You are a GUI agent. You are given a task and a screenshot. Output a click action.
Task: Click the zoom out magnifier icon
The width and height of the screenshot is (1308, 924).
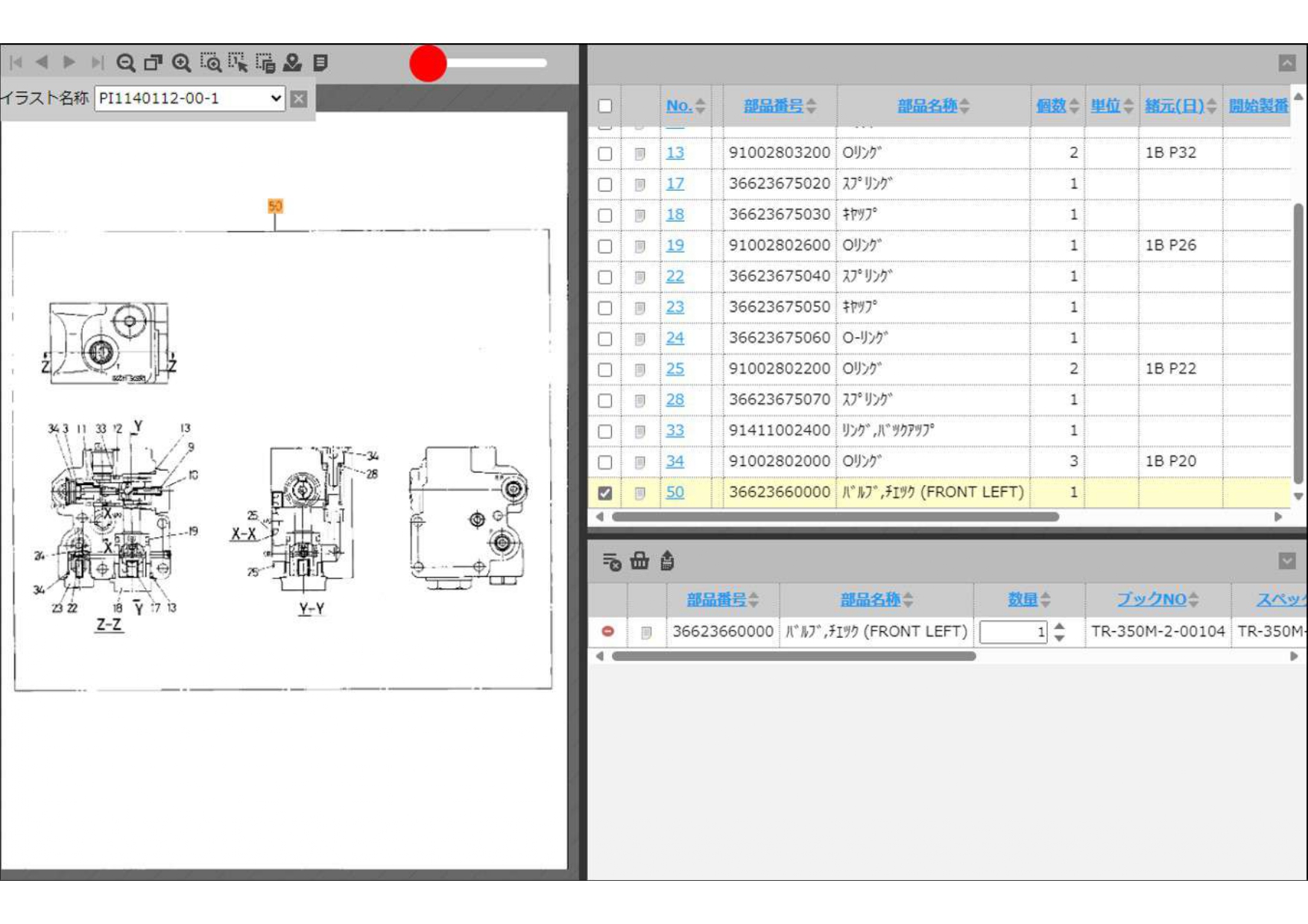coord(125,63)
